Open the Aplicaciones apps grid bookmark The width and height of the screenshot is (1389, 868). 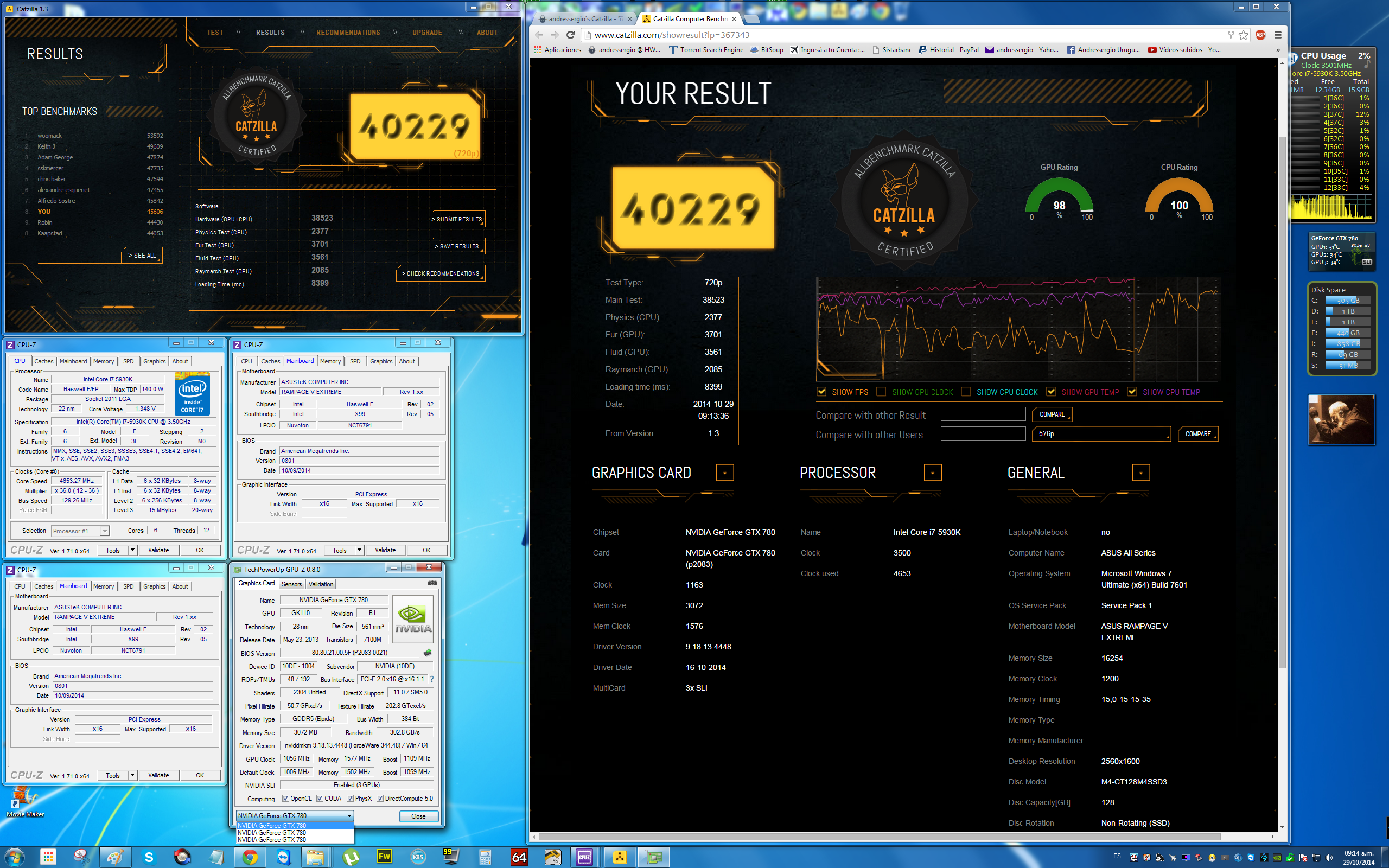coord(558,50)
